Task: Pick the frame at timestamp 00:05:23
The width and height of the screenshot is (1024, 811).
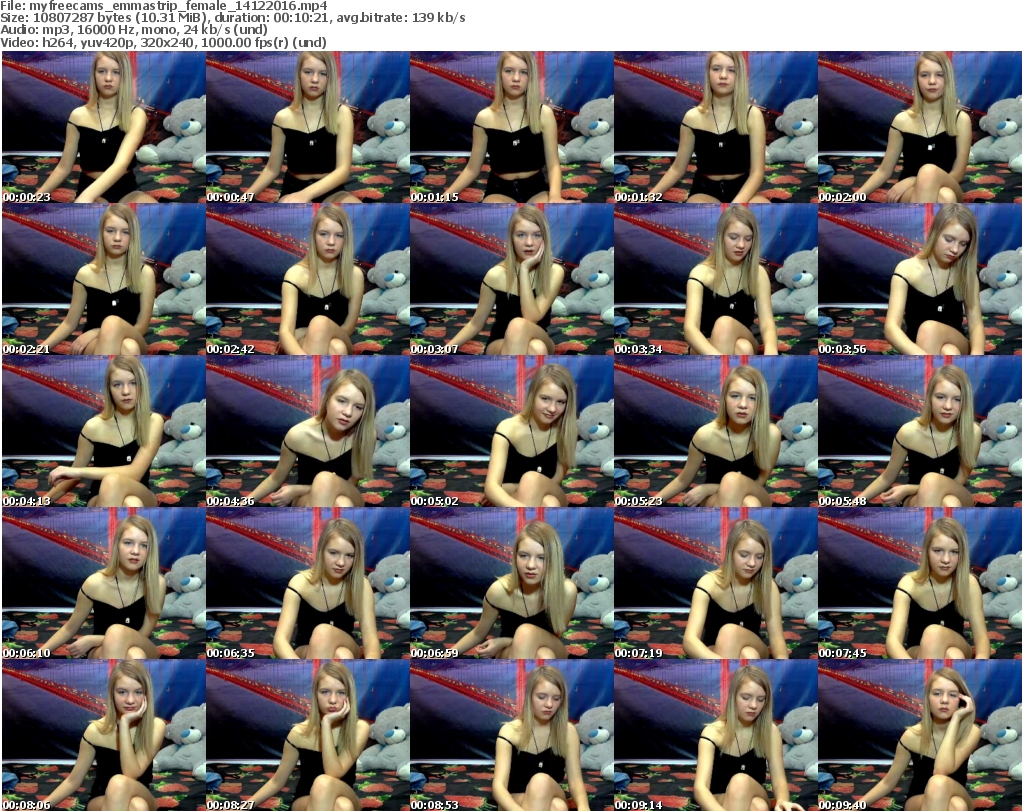Action: 716,432
